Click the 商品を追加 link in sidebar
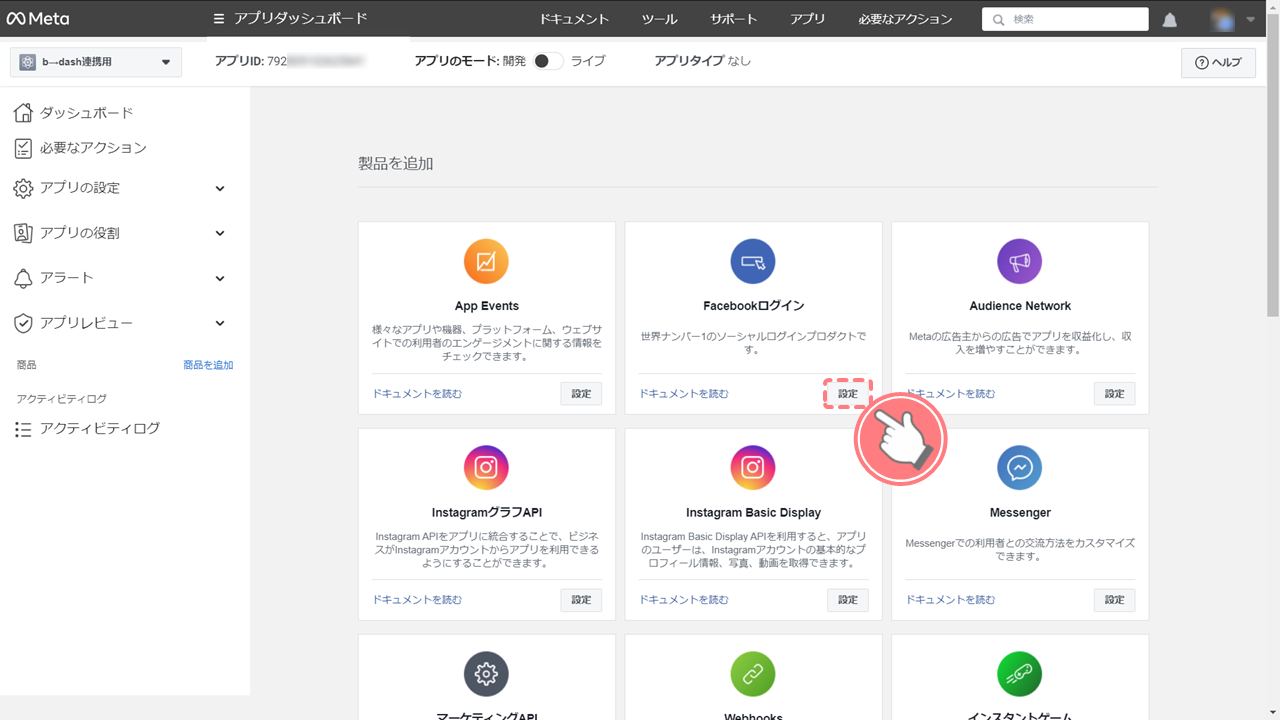The height and width of the screenshot is (720, 1280). pos(208,365)
